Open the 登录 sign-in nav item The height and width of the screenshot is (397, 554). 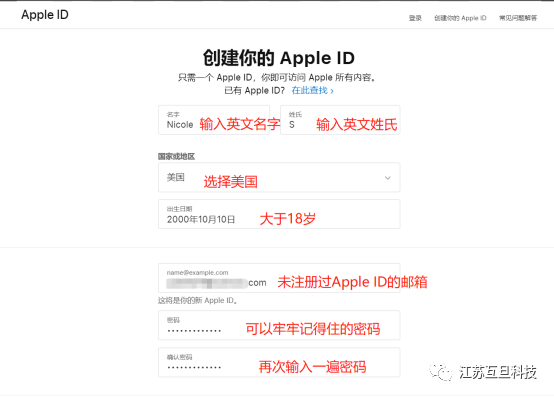pos(415,18)
